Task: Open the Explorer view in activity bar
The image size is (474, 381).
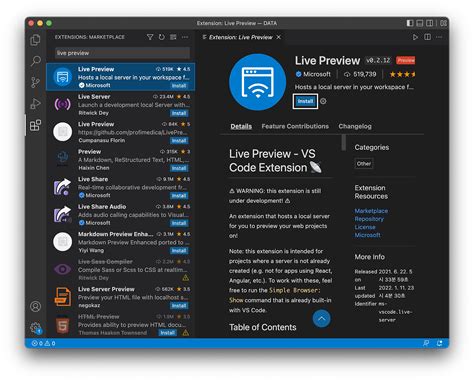Action: [x=35, y=40]
